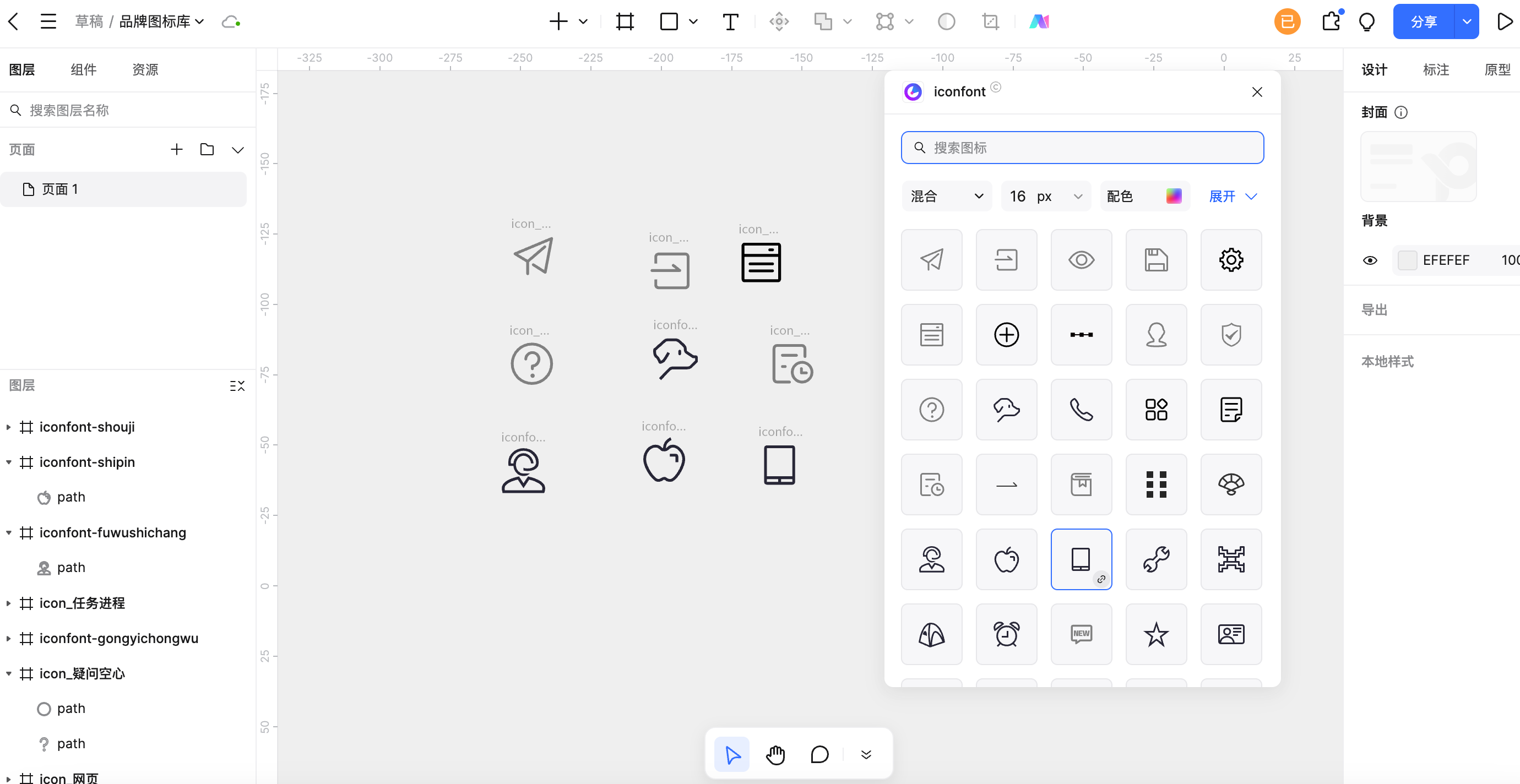The image size is (1520, 784).
Task: Select the comment tool in bottom toolbar
Action: click(819, 754)
